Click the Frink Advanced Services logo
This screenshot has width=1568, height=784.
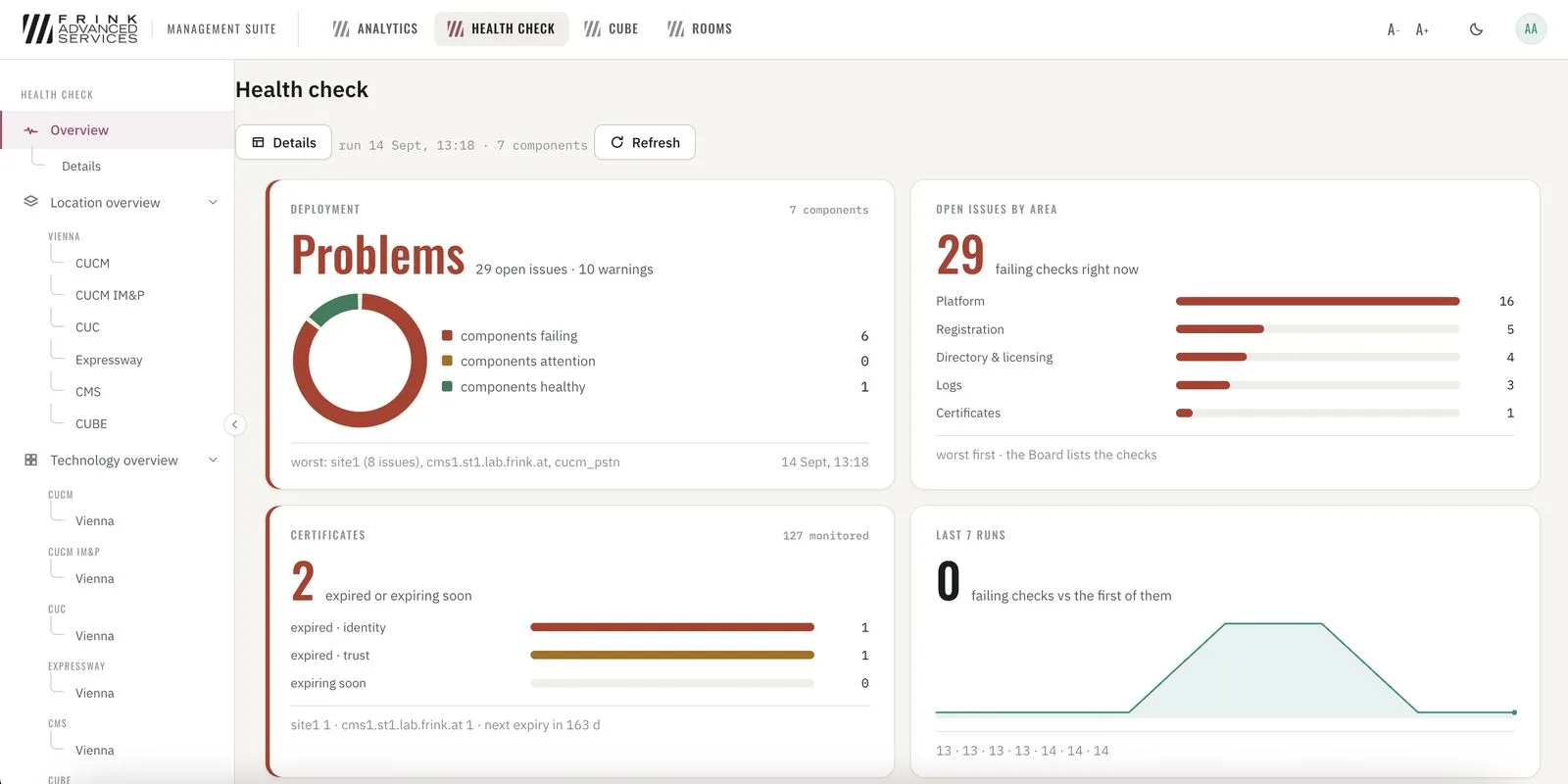[x=80, y=28]
